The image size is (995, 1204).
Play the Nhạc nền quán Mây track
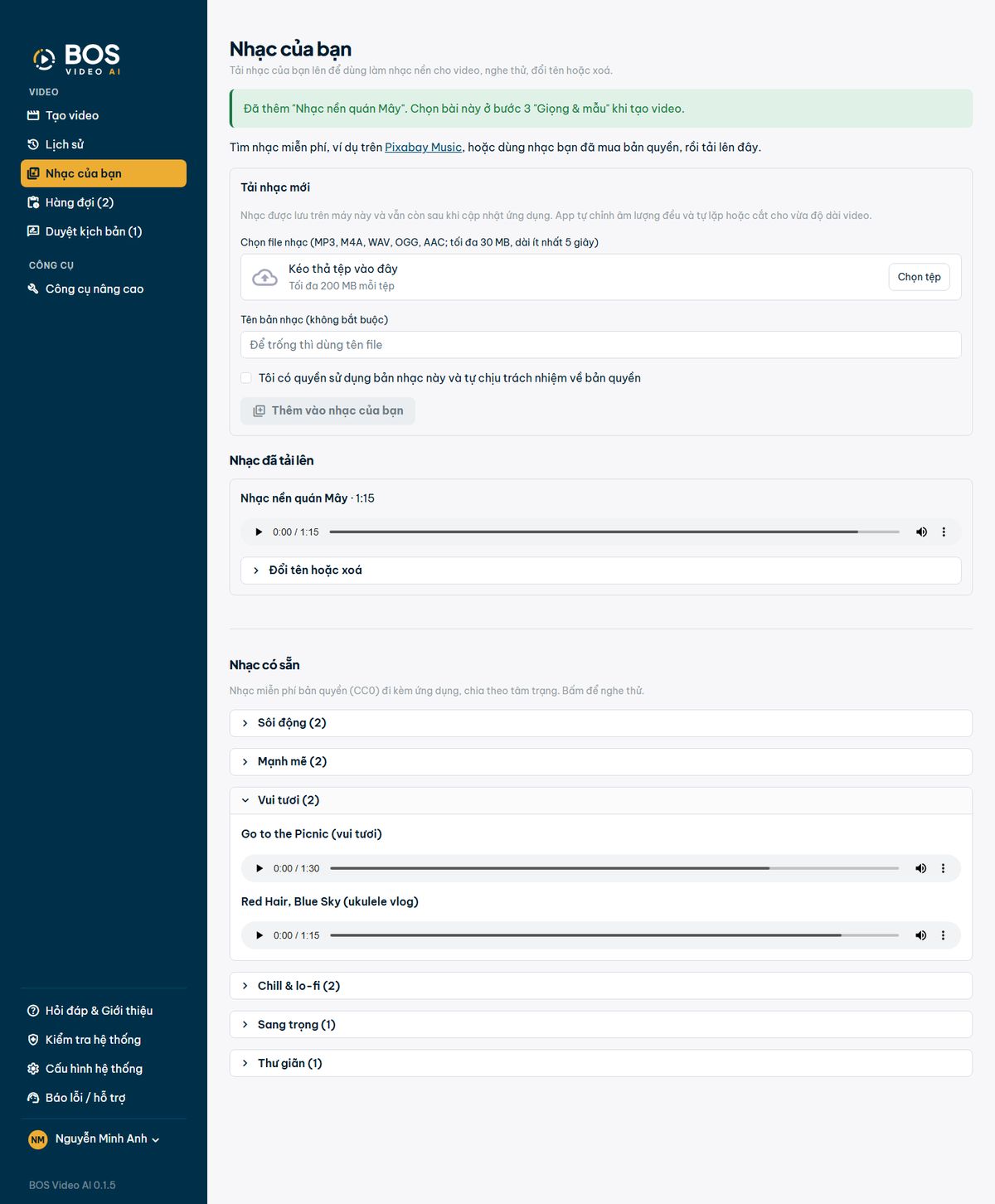pos(259,532)
